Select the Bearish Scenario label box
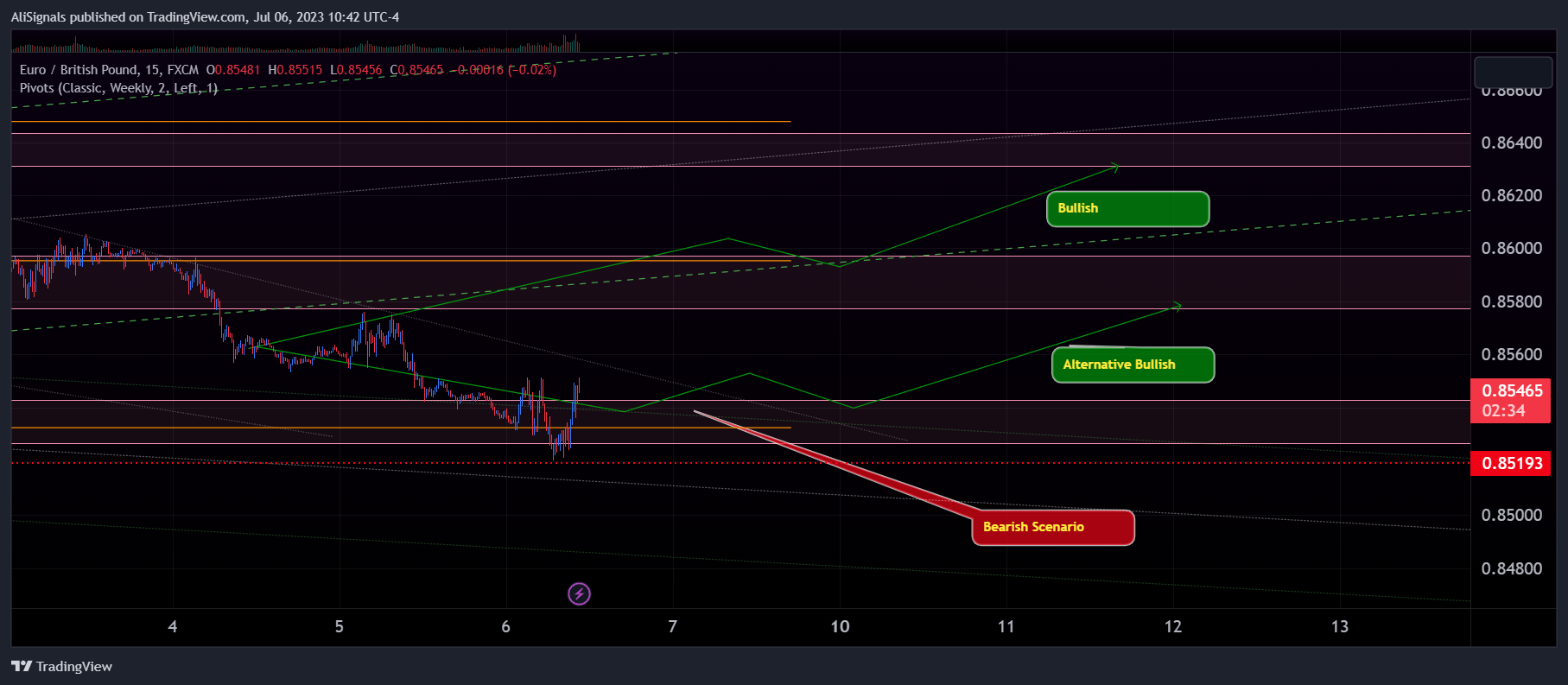Viewport: 1568px width, 685px height. coord(1053,527)
